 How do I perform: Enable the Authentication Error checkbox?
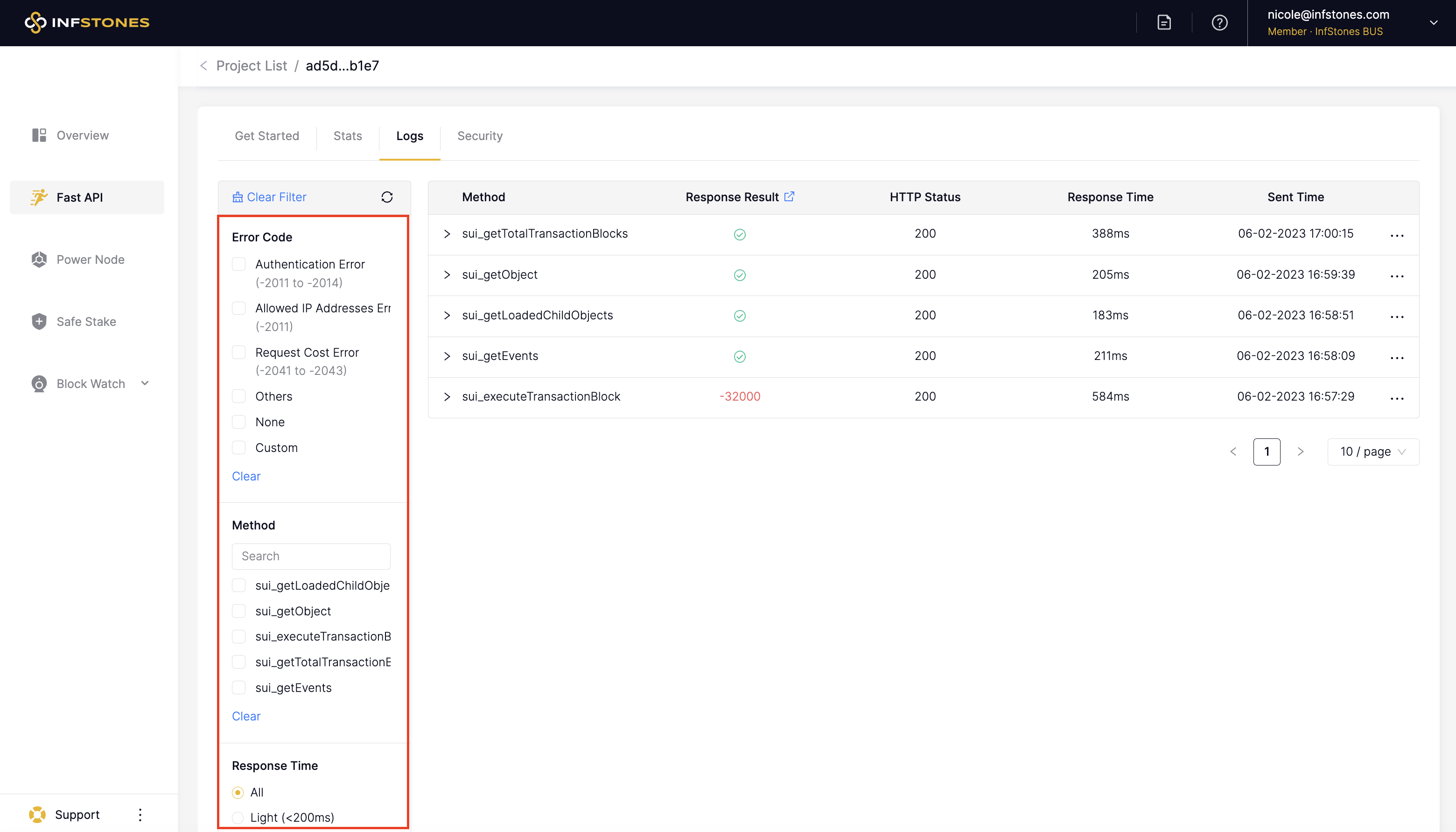238,264
